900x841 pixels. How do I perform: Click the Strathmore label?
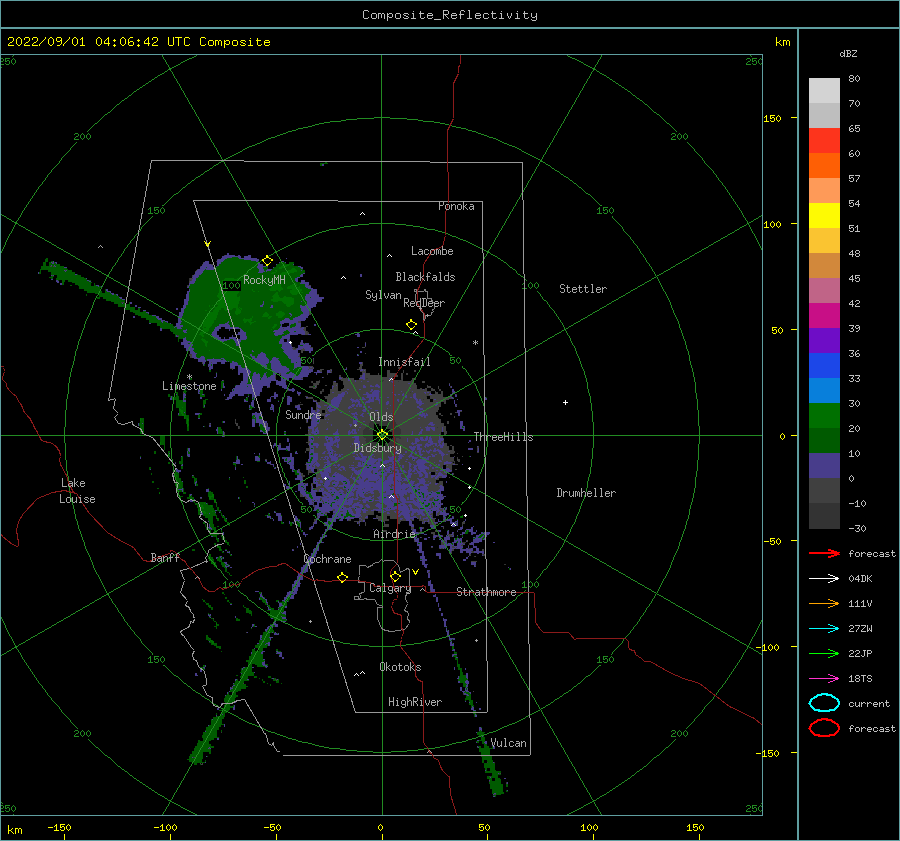point(486,592)
